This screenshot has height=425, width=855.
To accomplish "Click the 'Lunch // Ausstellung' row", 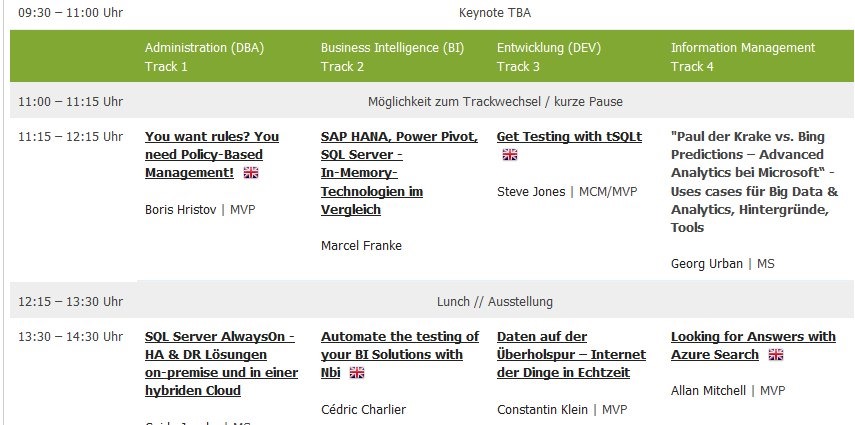I will (494, 301).
